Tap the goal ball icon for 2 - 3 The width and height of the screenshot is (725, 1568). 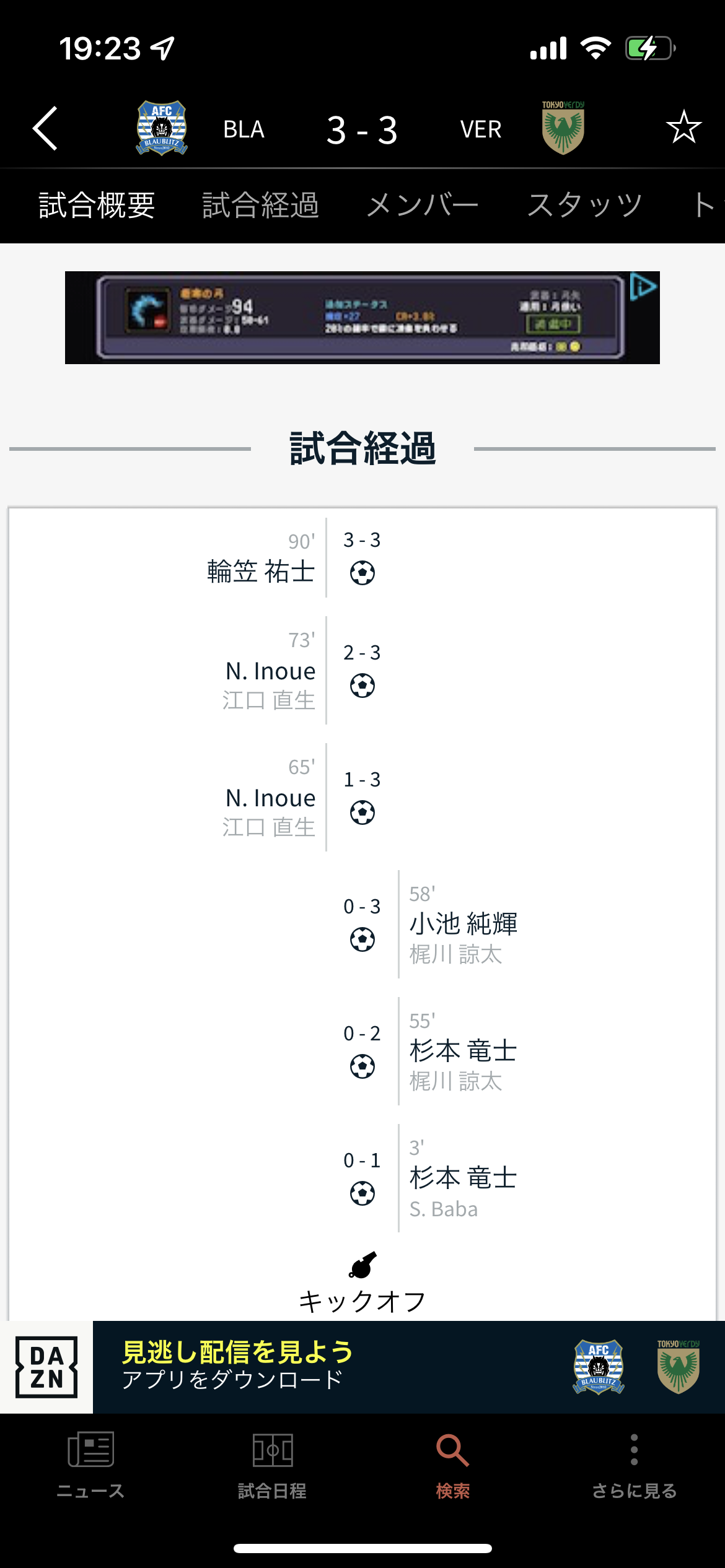pos(362,686)
